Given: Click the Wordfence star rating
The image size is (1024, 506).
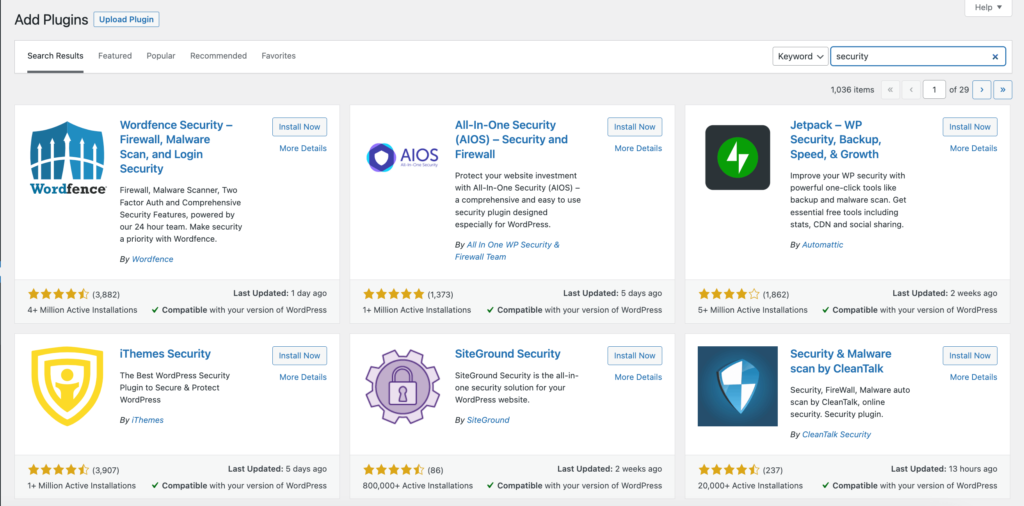Looking at the screenshot, I should 58,294.
